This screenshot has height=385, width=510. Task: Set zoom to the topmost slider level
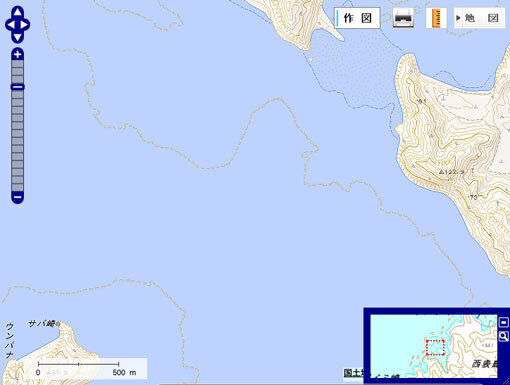click(x=17, y=64)
